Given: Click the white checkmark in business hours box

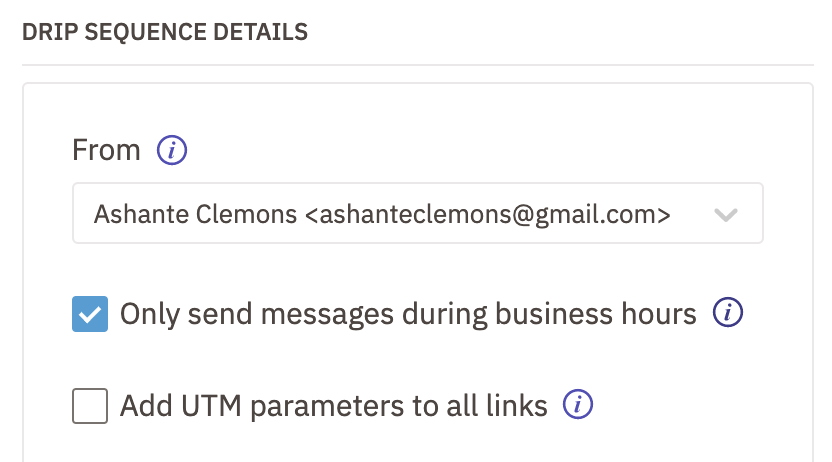Looking at the screenshot, I should coord(90,315).
